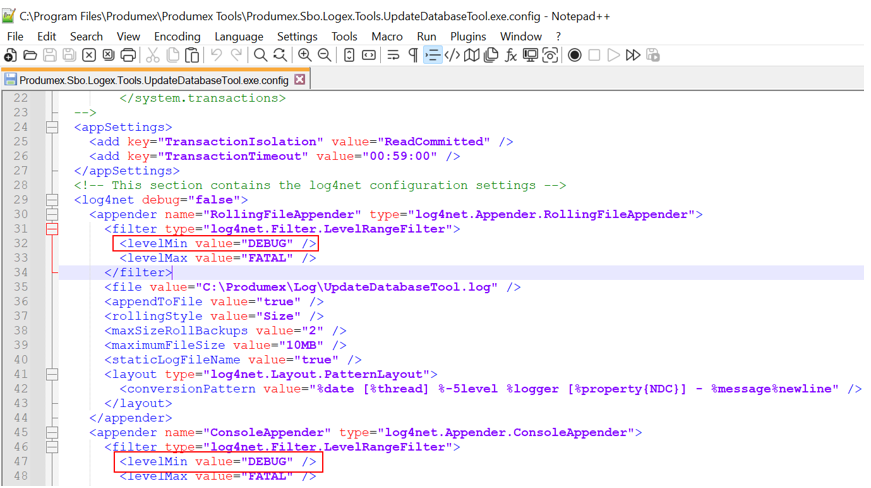Screen dimensions: 871x488
Task: Click the Copy toolbar icon
Action: [173, 56]
